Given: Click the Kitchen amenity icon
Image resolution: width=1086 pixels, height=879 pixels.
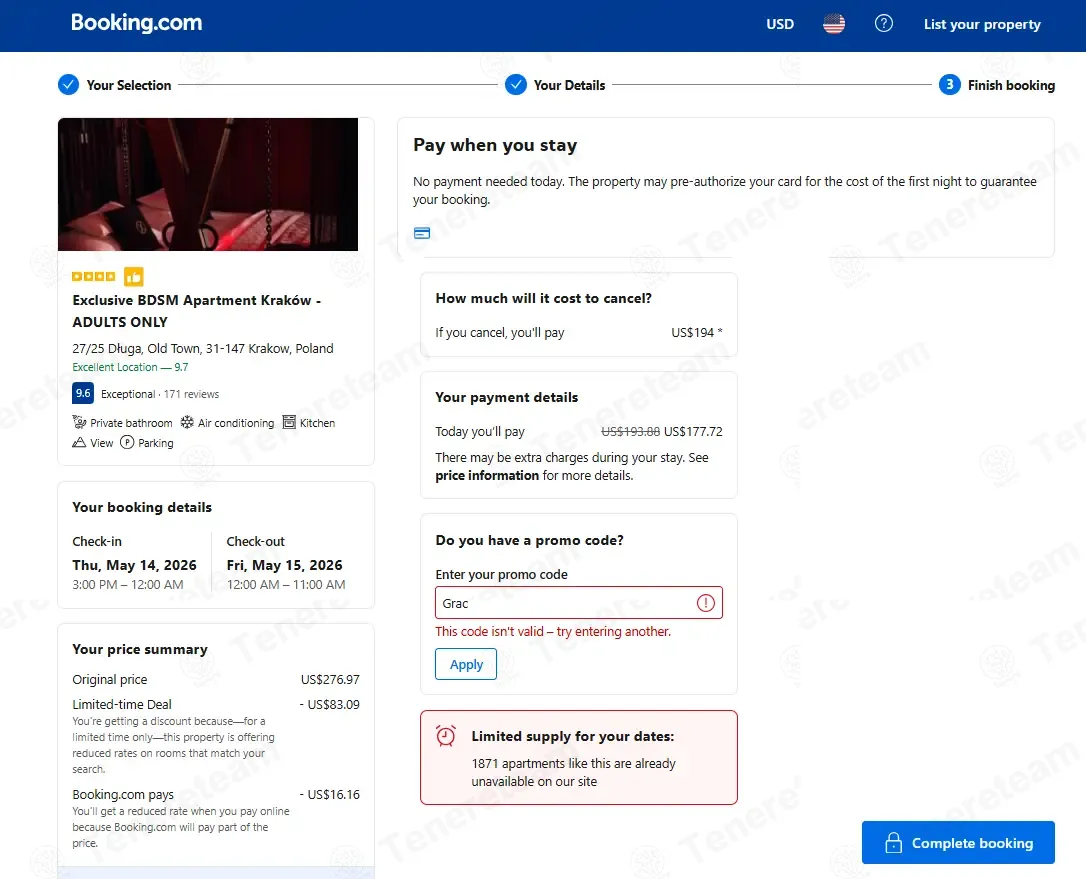Looking at the screenshot, I should click(290, 422).
